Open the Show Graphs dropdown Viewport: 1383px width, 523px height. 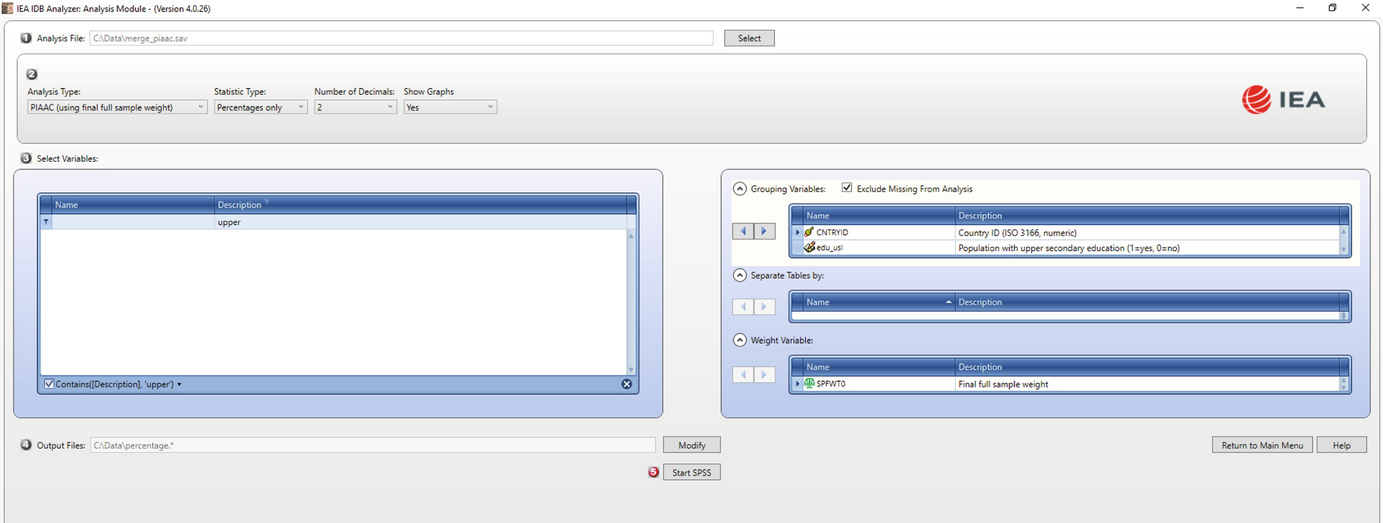click(x=450, y=107)
